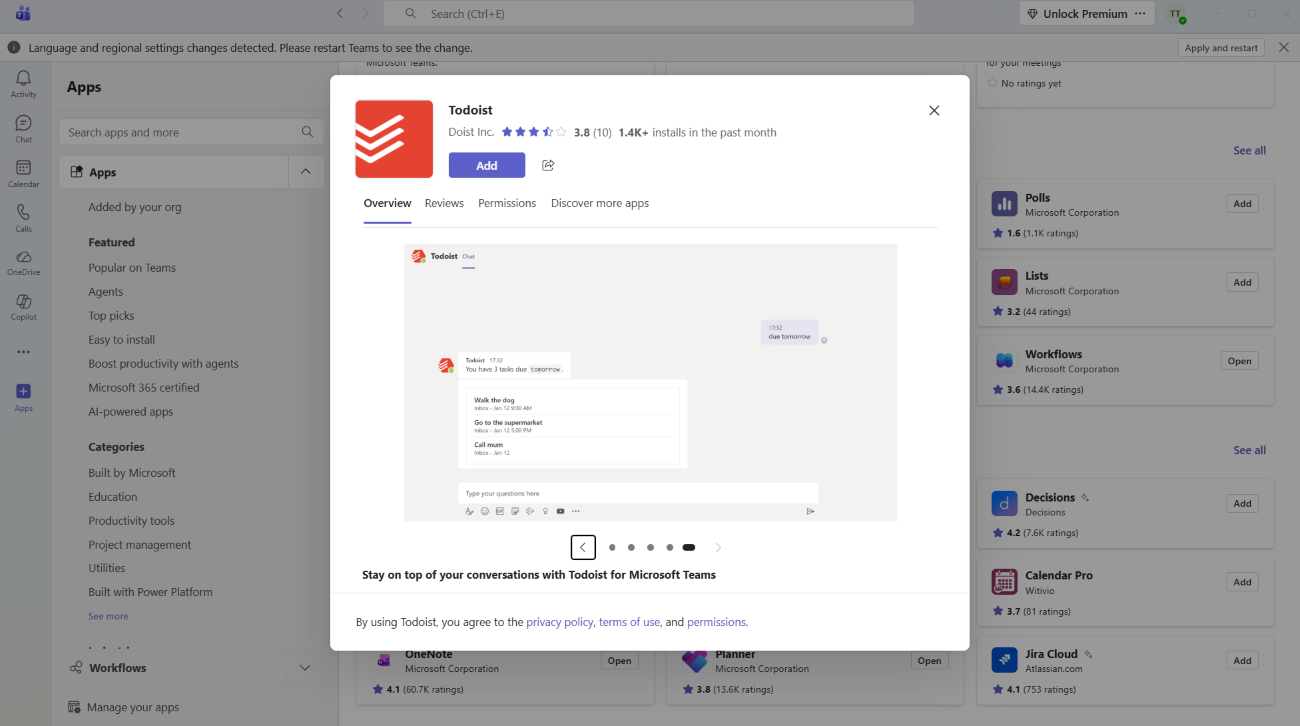Add the Todoist app

click(x=487, y=165)
